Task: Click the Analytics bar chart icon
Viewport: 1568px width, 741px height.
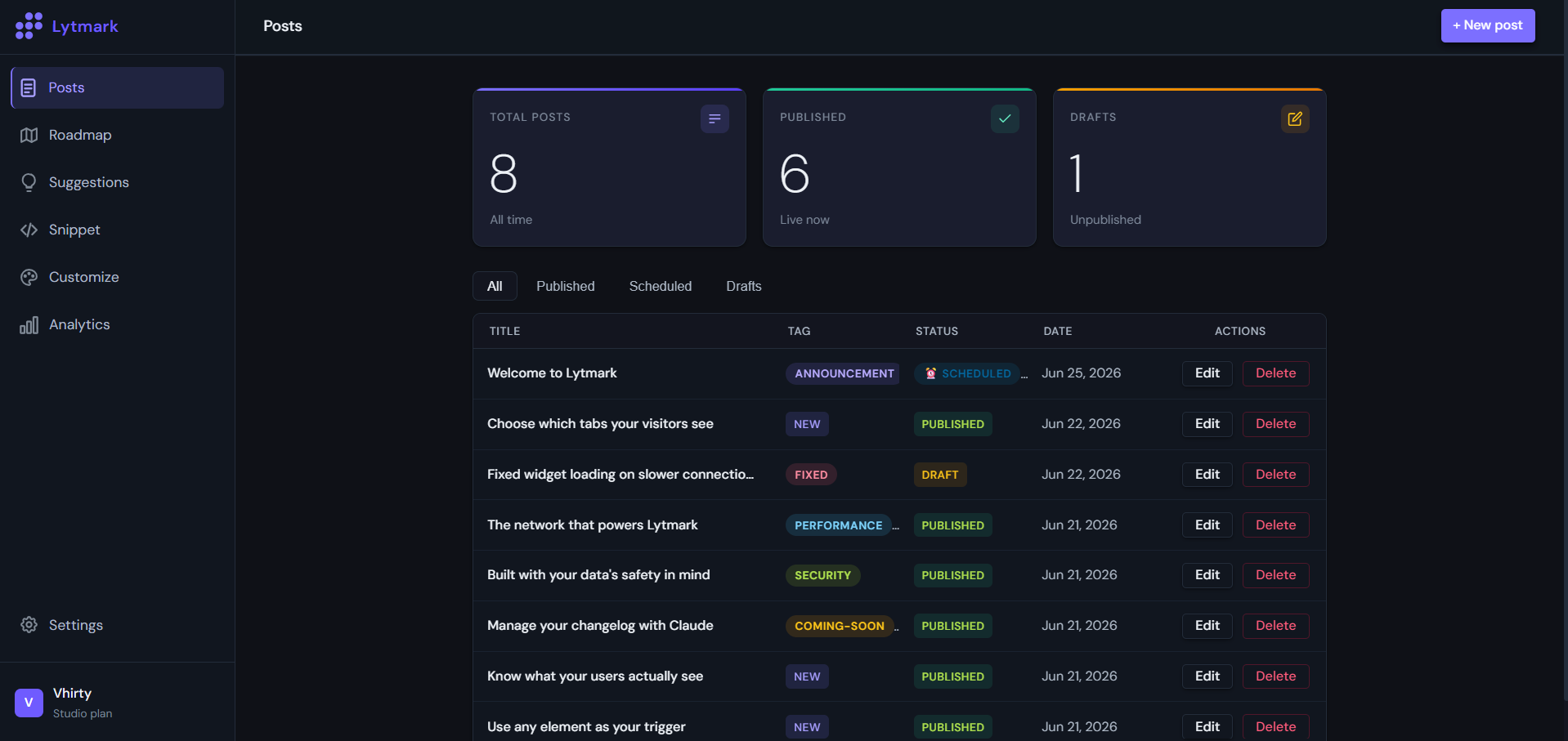Action: tap(29, 324)
